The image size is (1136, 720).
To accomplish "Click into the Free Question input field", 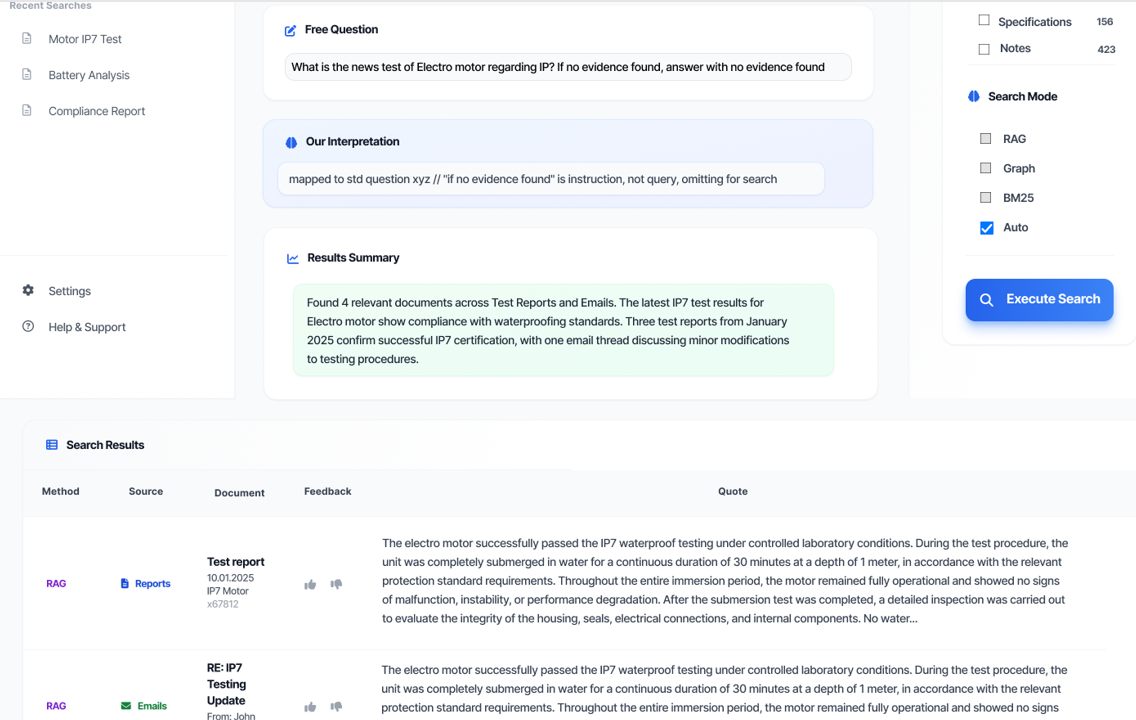I will 568,67.
